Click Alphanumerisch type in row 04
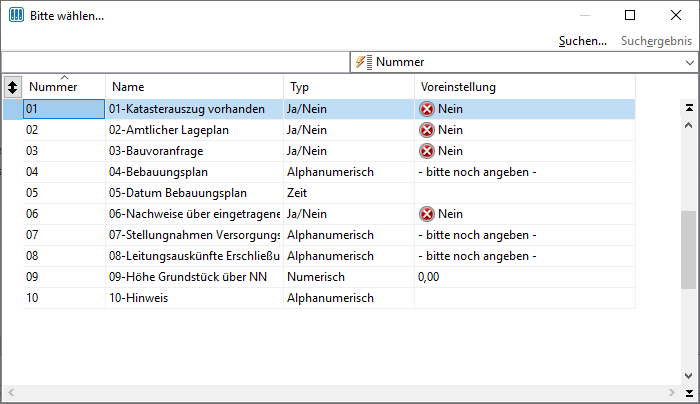 [330, 172]
